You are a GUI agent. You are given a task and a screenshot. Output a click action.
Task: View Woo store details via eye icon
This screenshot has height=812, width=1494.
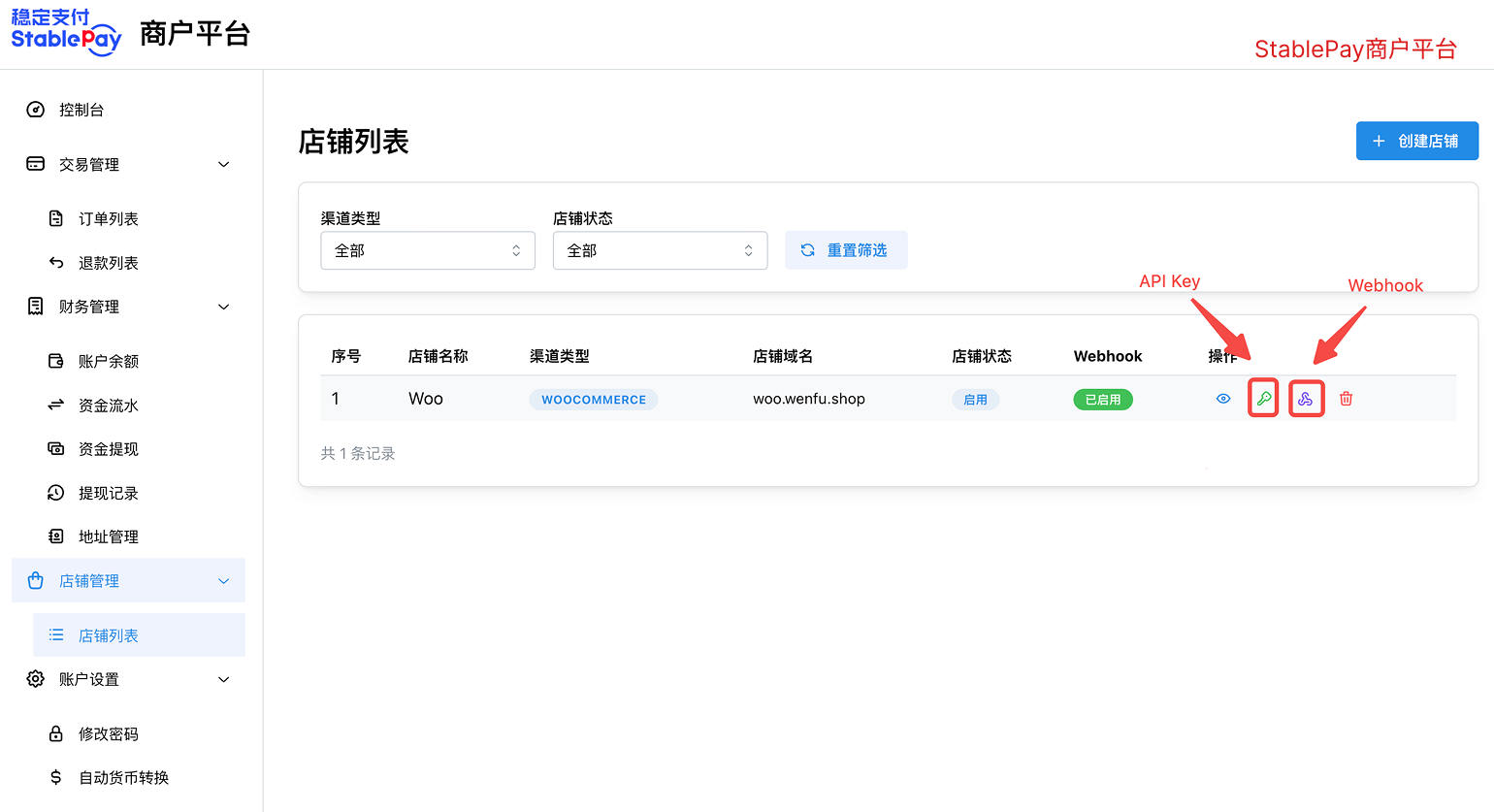pyautogui.click(x=1222, y=398)
